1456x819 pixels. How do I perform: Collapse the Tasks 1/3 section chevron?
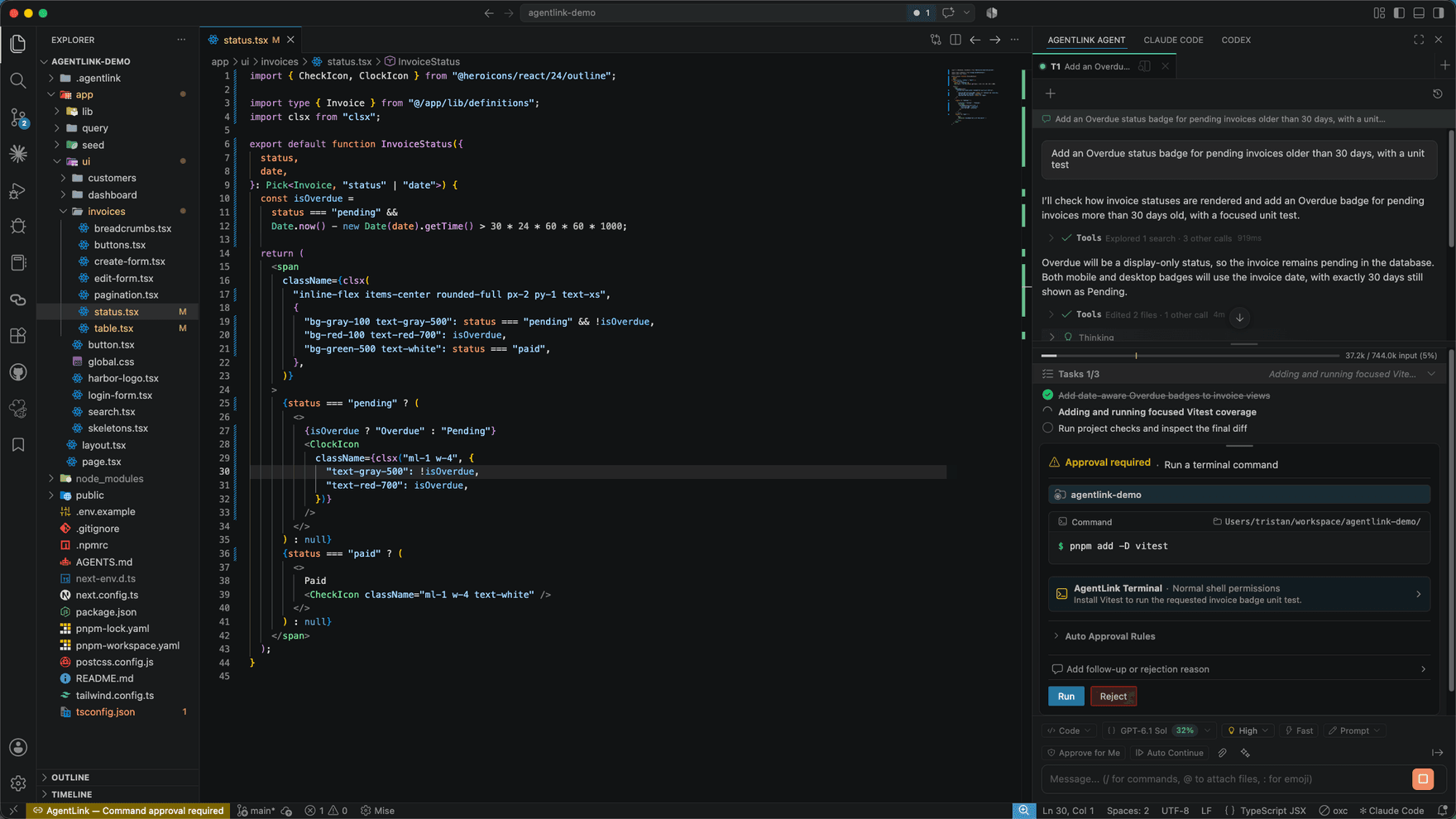(x=1431, y=374)
